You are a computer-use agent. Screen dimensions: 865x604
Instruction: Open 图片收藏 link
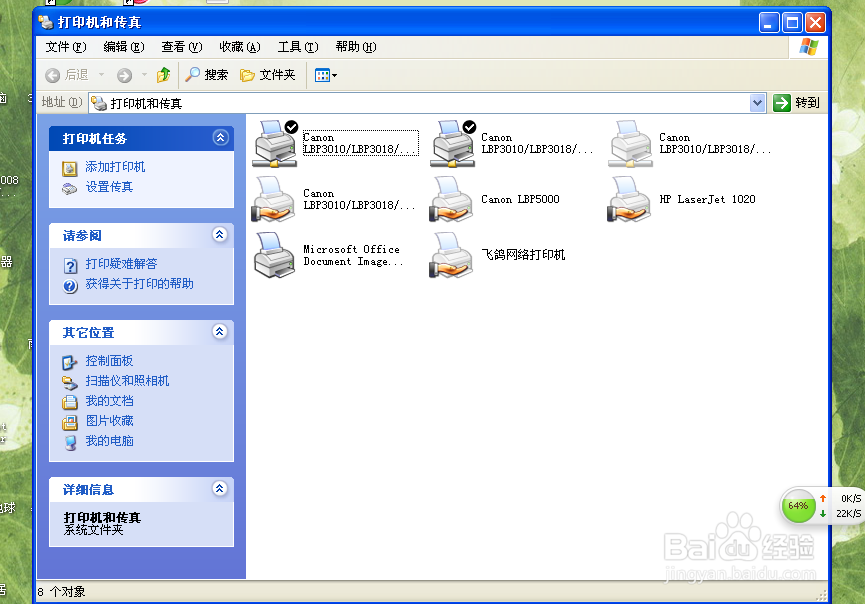click(x=109, y=421)
